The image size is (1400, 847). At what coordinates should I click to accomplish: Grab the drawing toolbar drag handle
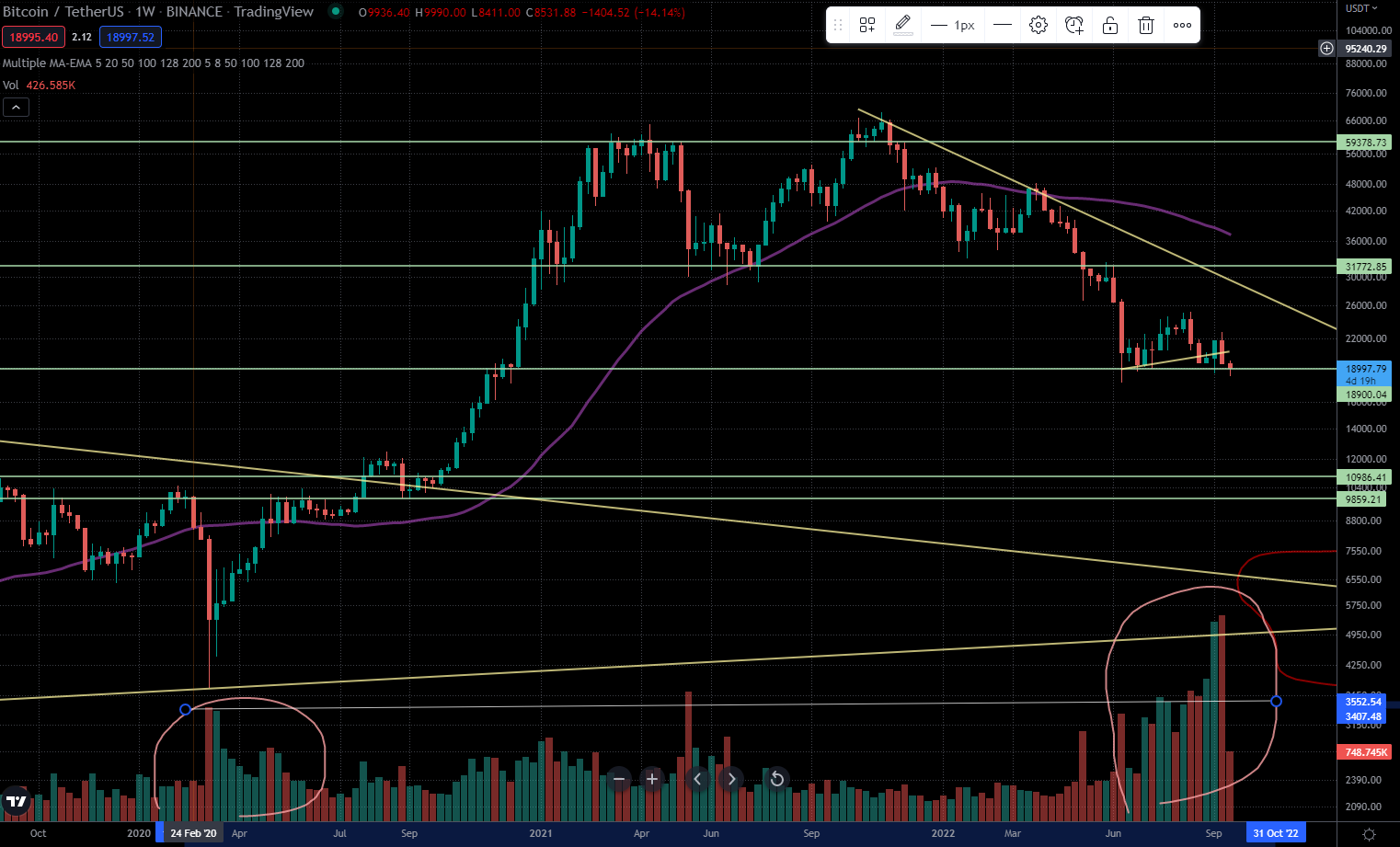coord(838,26)
